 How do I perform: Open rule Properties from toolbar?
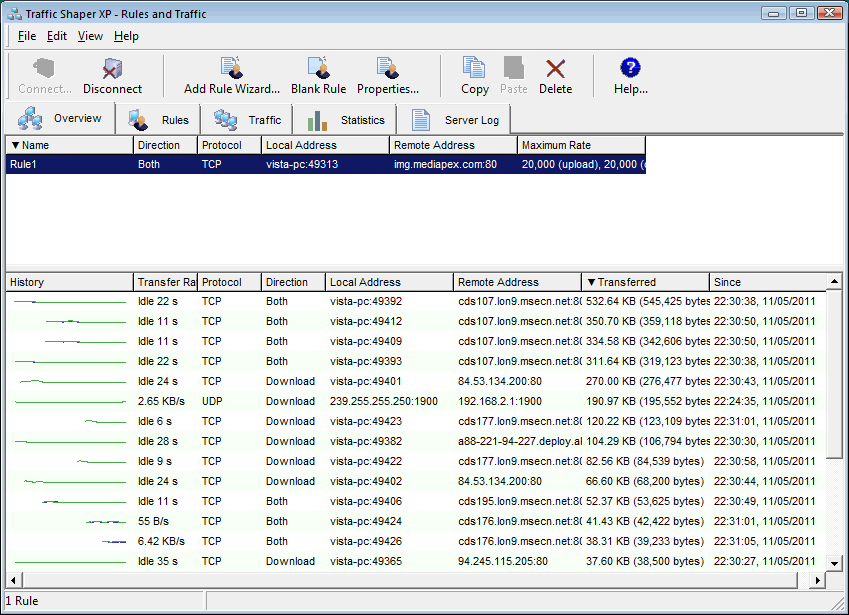388,76
